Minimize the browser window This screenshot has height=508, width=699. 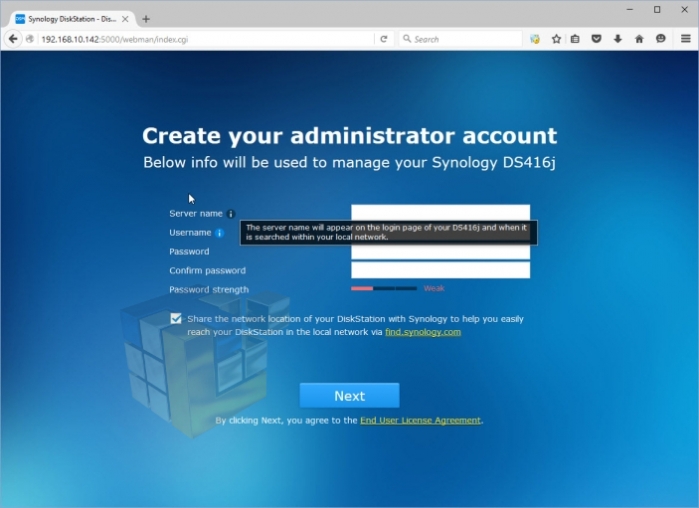click(x=629, y=9)
